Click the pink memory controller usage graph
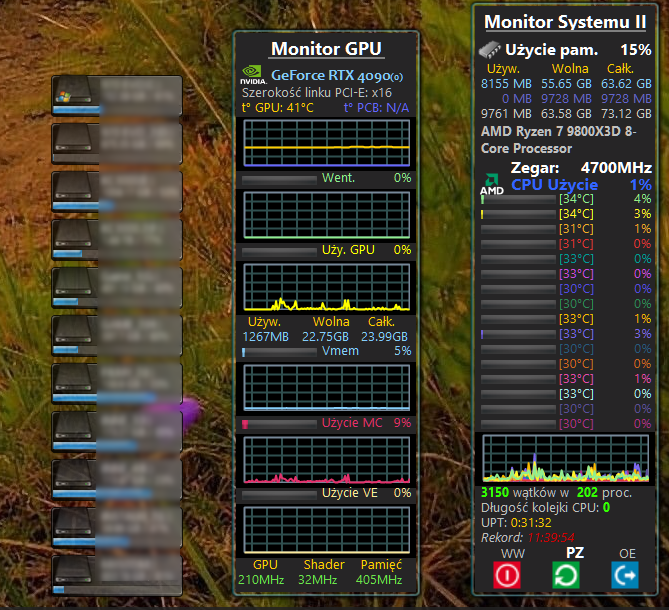Screen dimensions: 669x610 pos(326,460)
